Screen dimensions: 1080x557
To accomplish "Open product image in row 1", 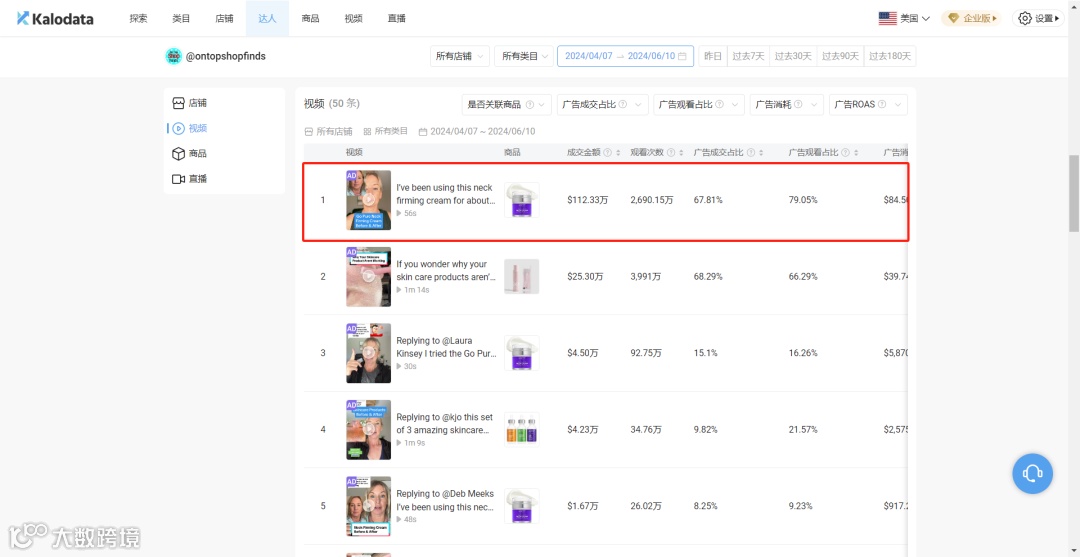I will 521,200.
